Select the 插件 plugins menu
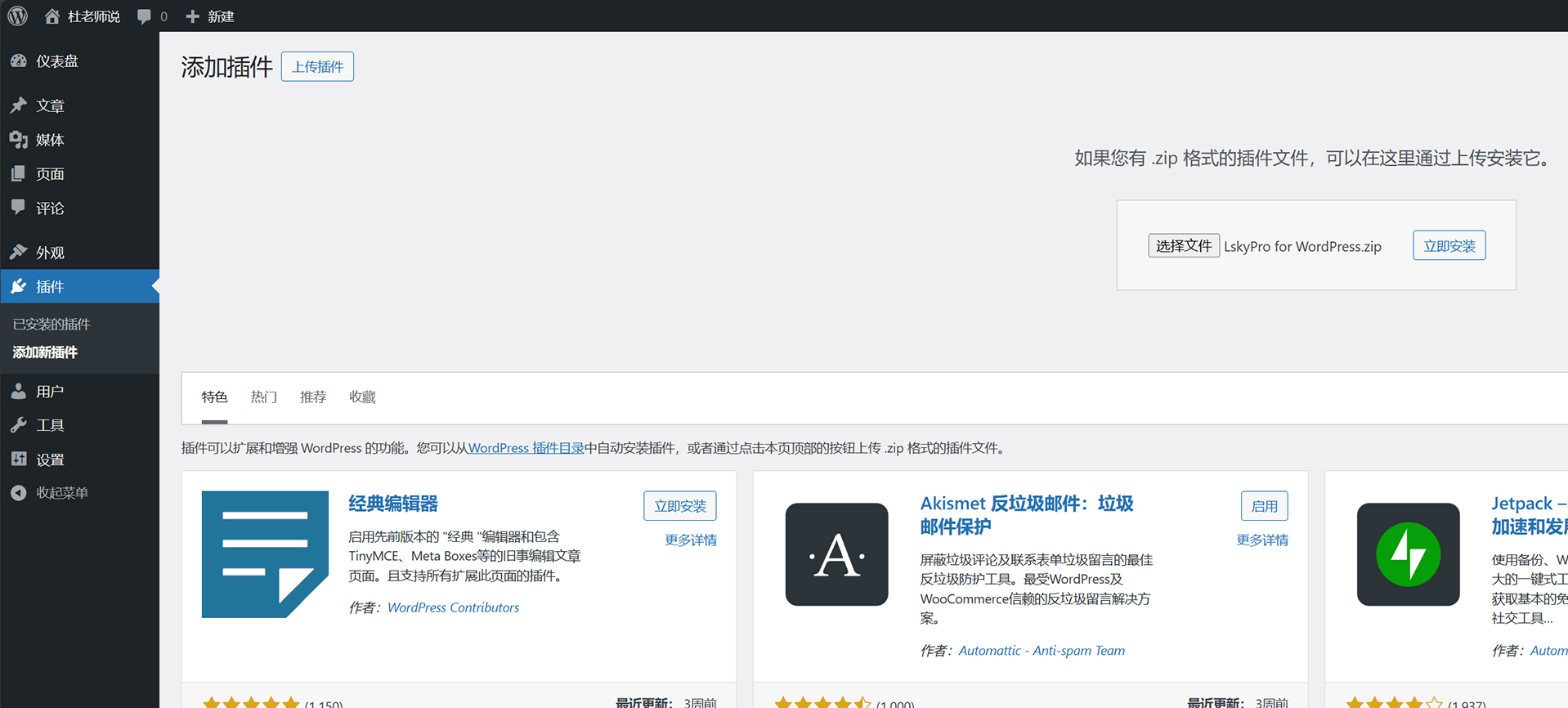The width and height of the screenshot is (1568, 708). coord(79,287)
